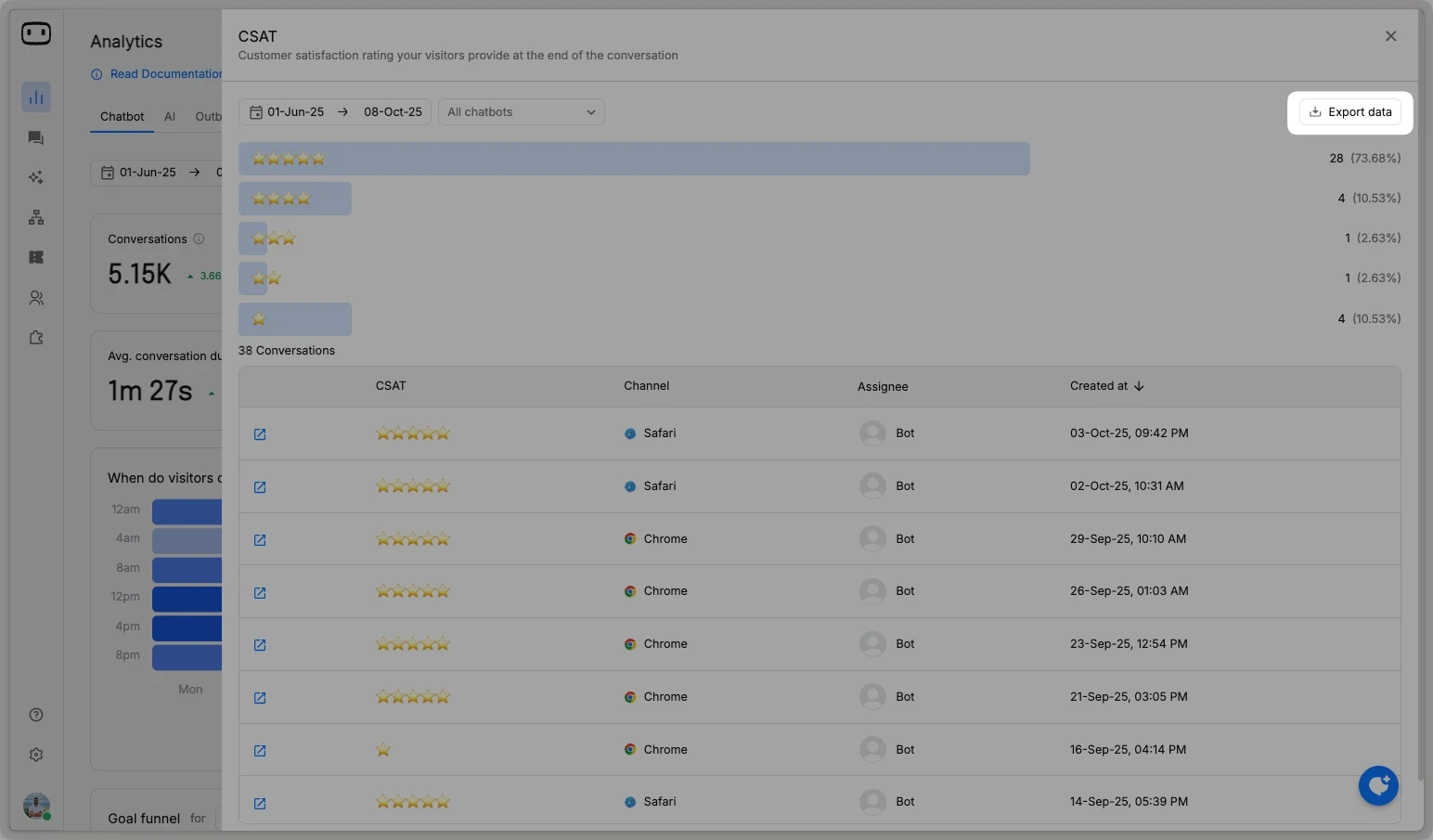Open the All chatbots dropdown
This screenshot has height=840, width=1433.
(x=521, y=111)
